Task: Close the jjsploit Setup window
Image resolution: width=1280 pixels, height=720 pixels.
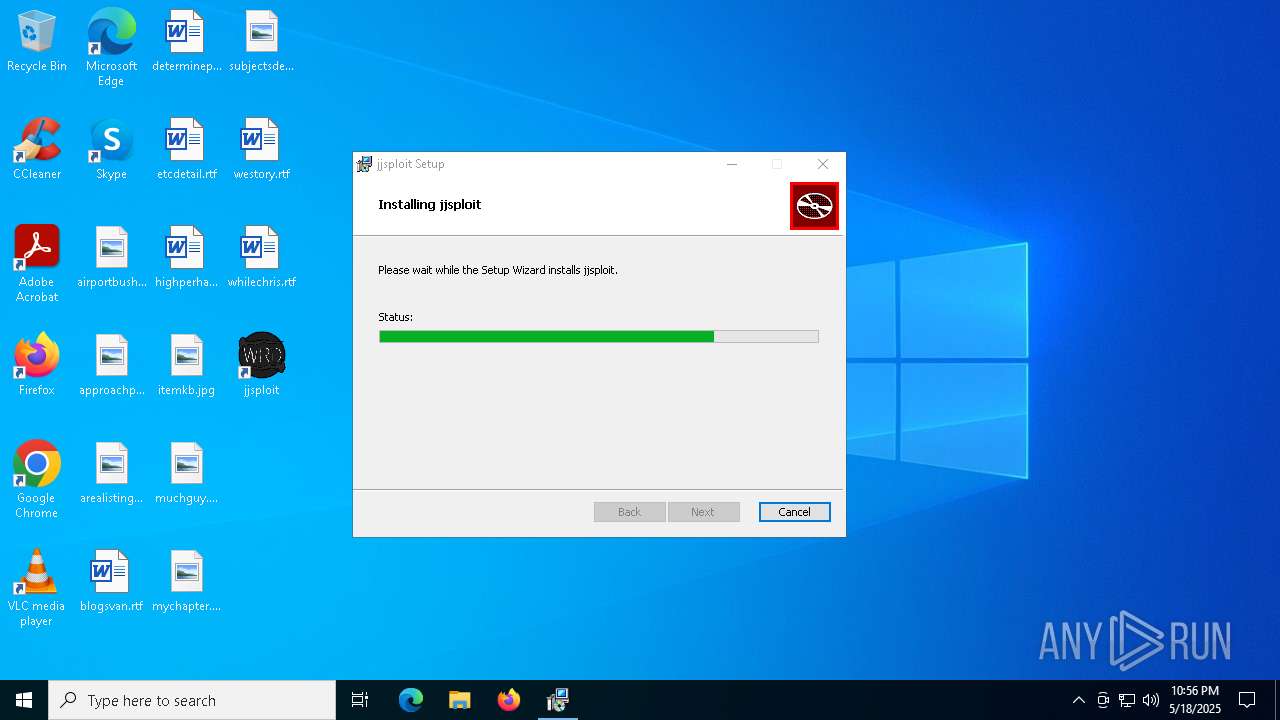Action: [x=822, y=164]
